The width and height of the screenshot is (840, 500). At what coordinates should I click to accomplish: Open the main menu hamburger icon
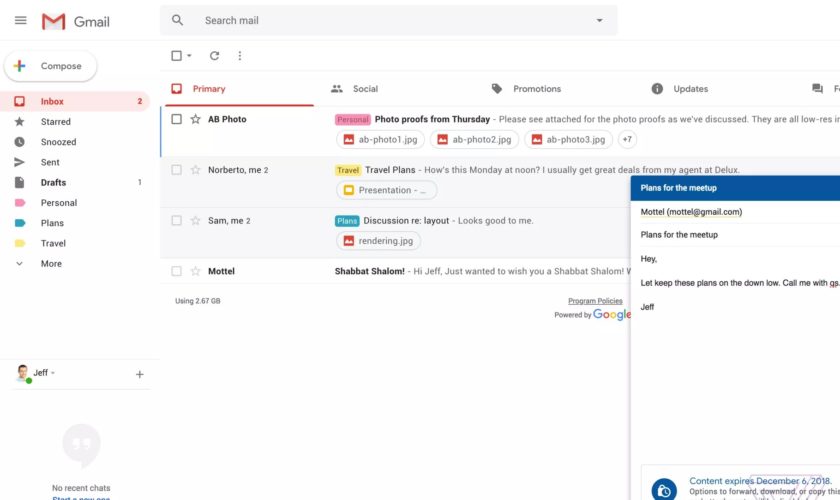coord(20,21)
